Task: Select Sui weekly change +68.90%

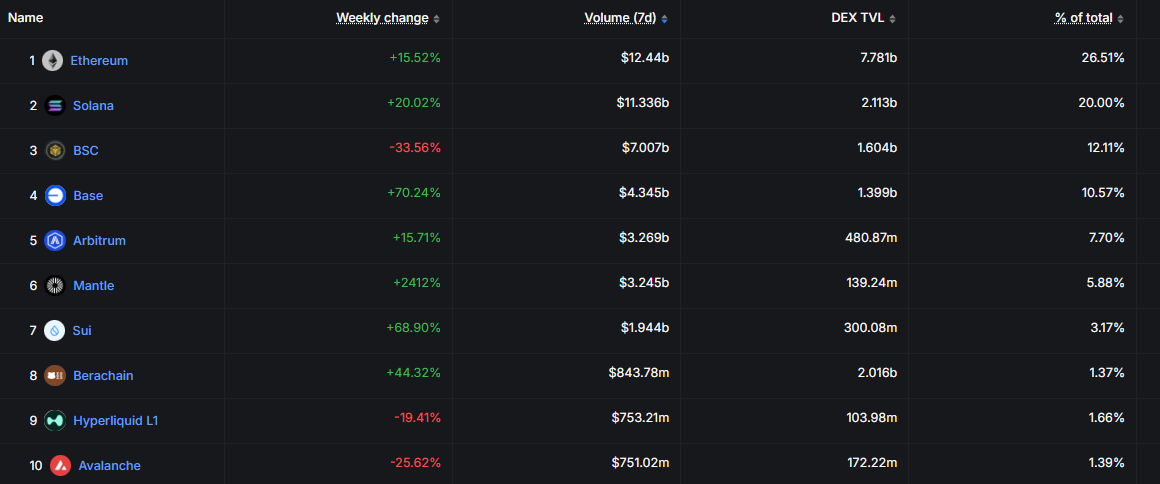Action: [414, 328]
